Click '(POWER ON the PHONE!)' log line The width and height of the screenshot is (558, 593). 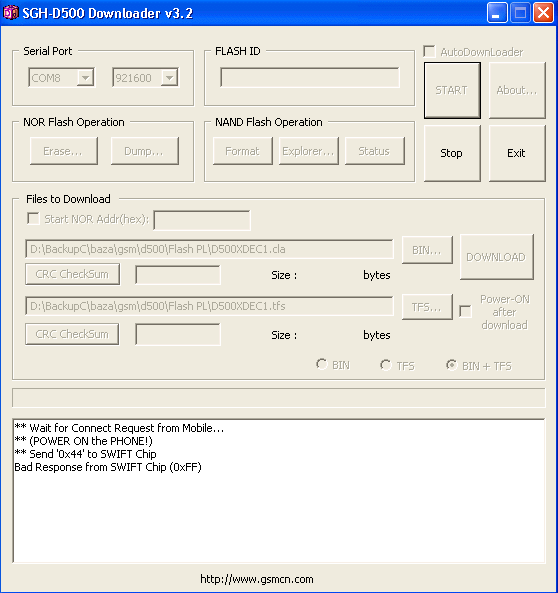coord(83,441)
